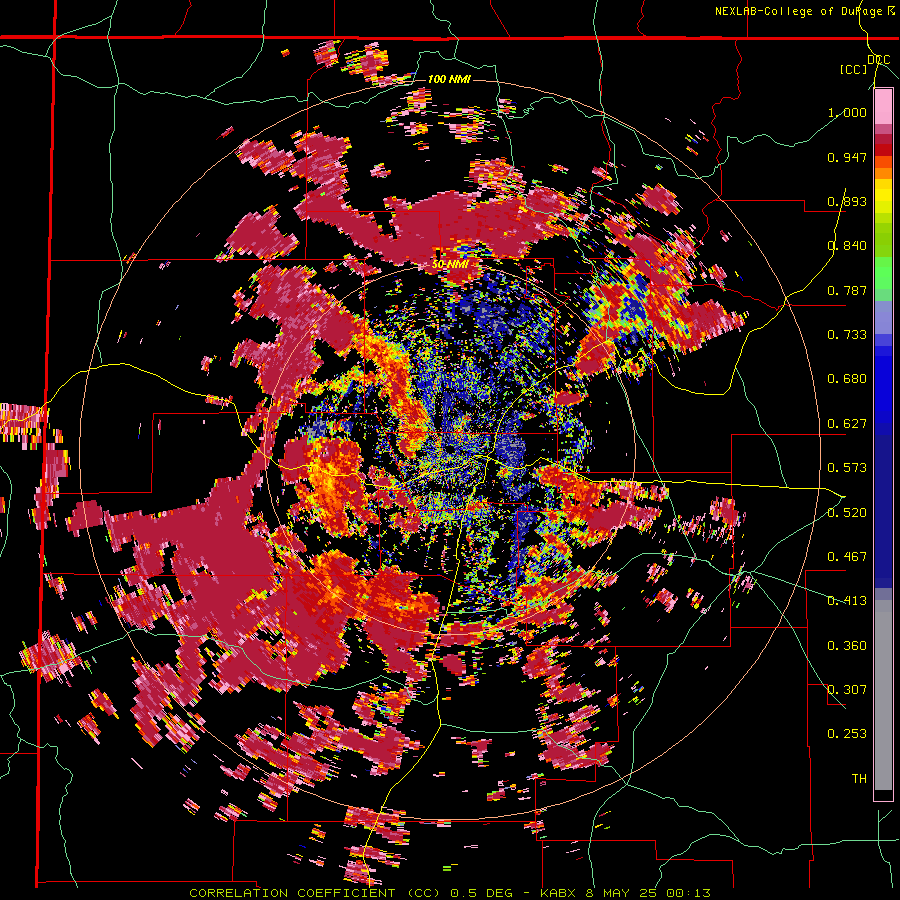Viewport: 900px width, 900px height.
Task: Click the 0.307 legend value
Action: point(847,690)
